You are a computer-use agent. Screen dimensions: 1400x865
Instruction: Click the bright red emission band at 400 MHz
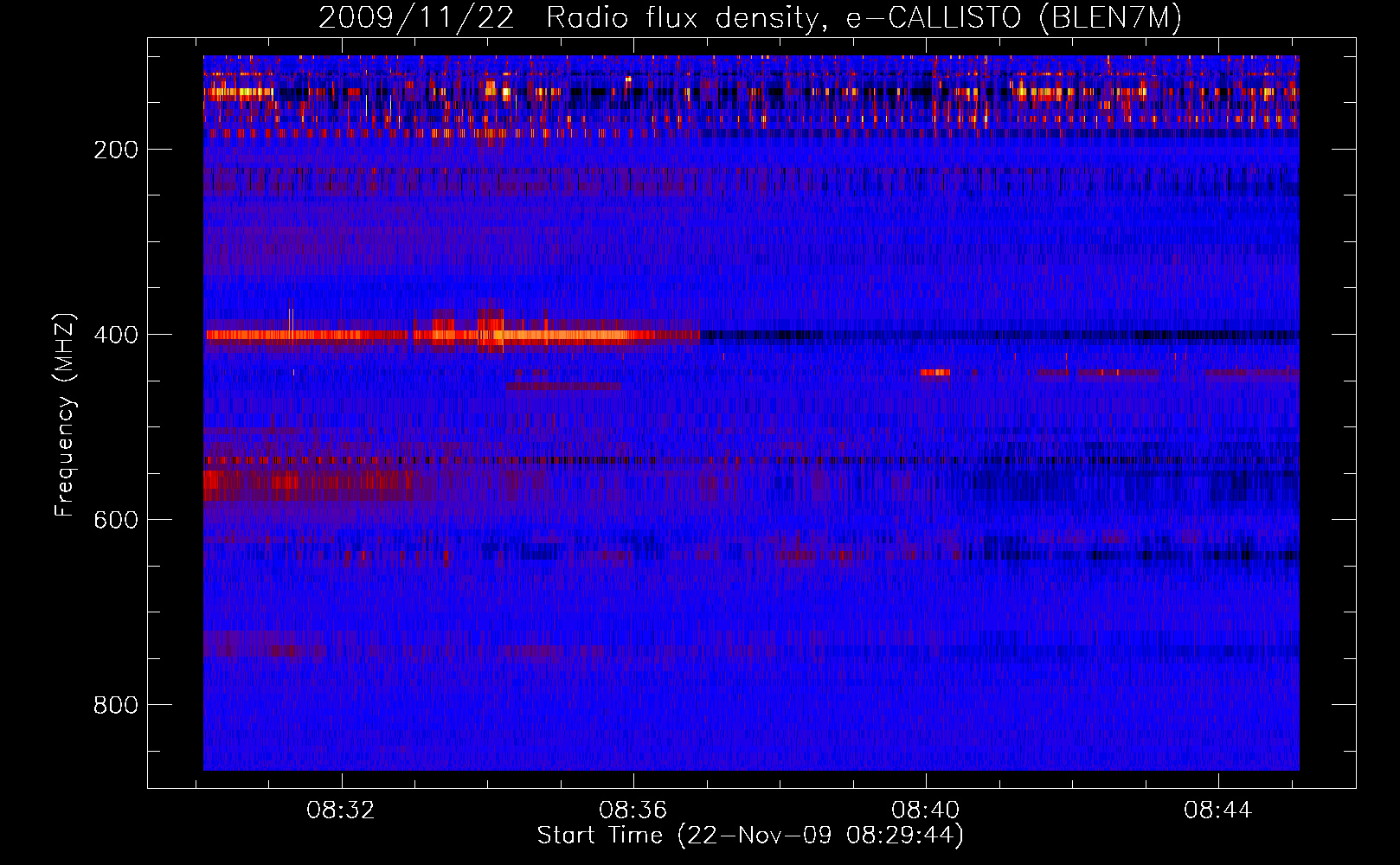(x=453, y=335)
